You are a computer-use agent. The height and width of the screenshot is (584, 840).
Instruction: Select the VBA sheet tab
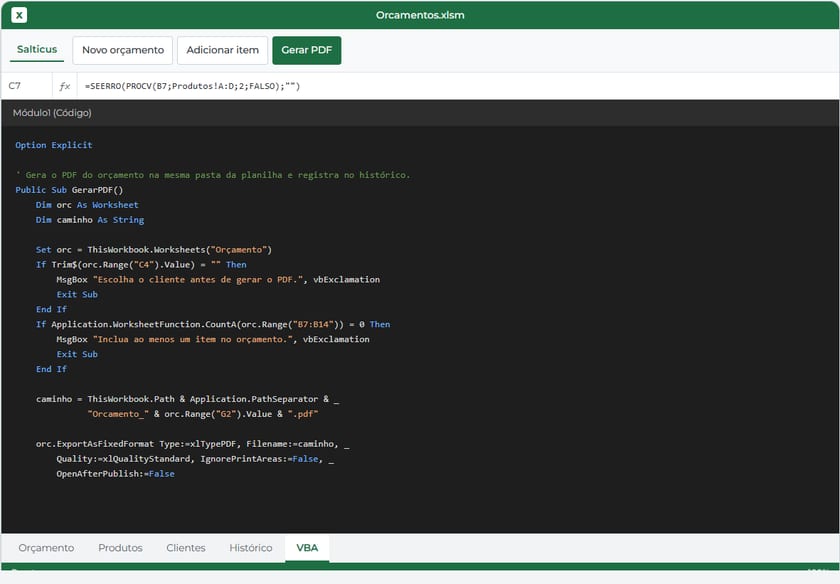point(307,548)
